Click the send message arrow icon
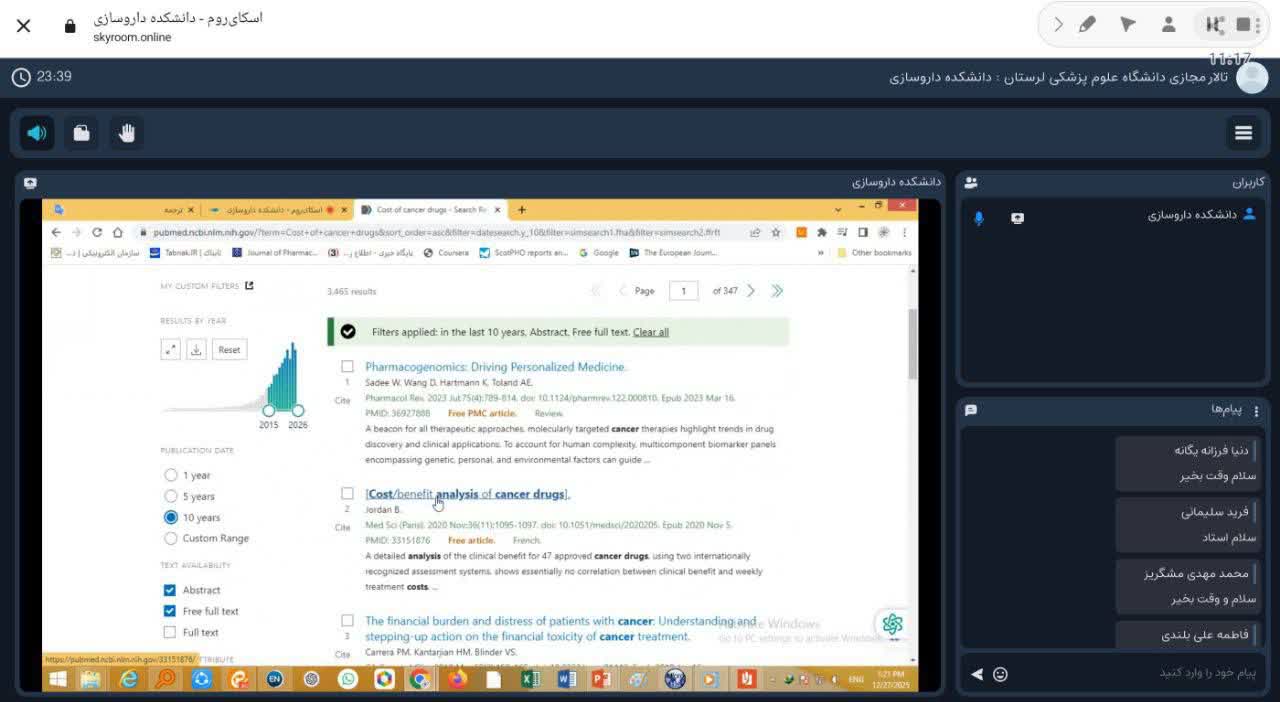The image size is (1280, 702). [x=977, y=674]
